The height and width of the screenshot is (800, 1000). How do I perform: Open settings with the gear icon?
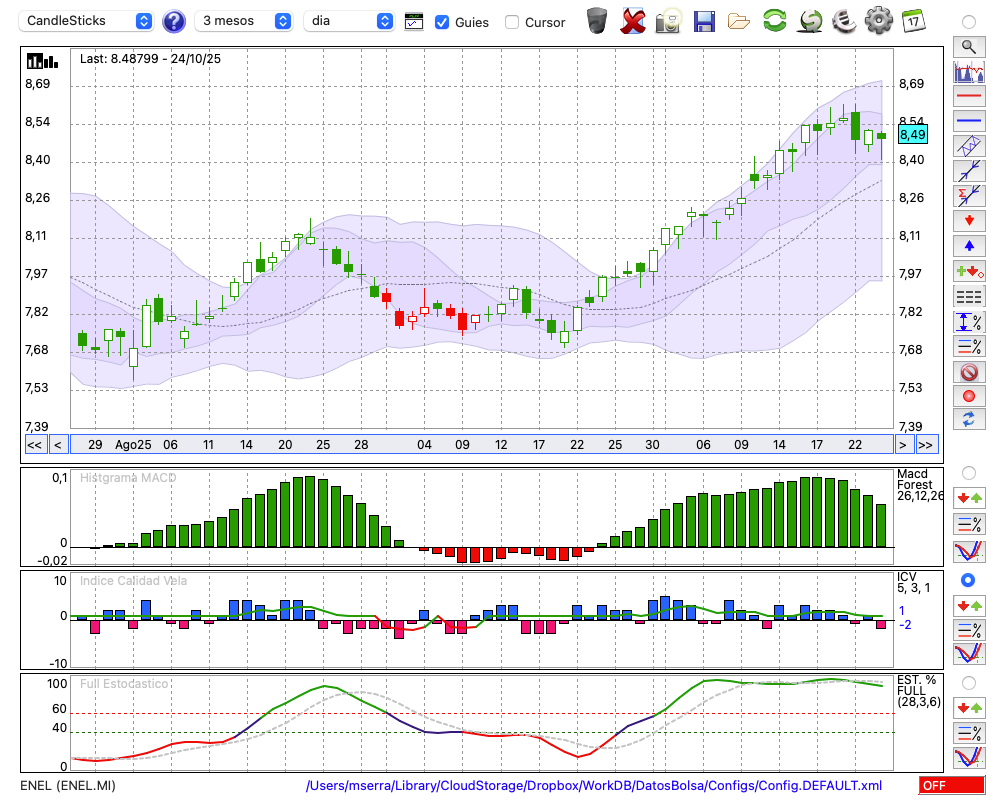878,21
